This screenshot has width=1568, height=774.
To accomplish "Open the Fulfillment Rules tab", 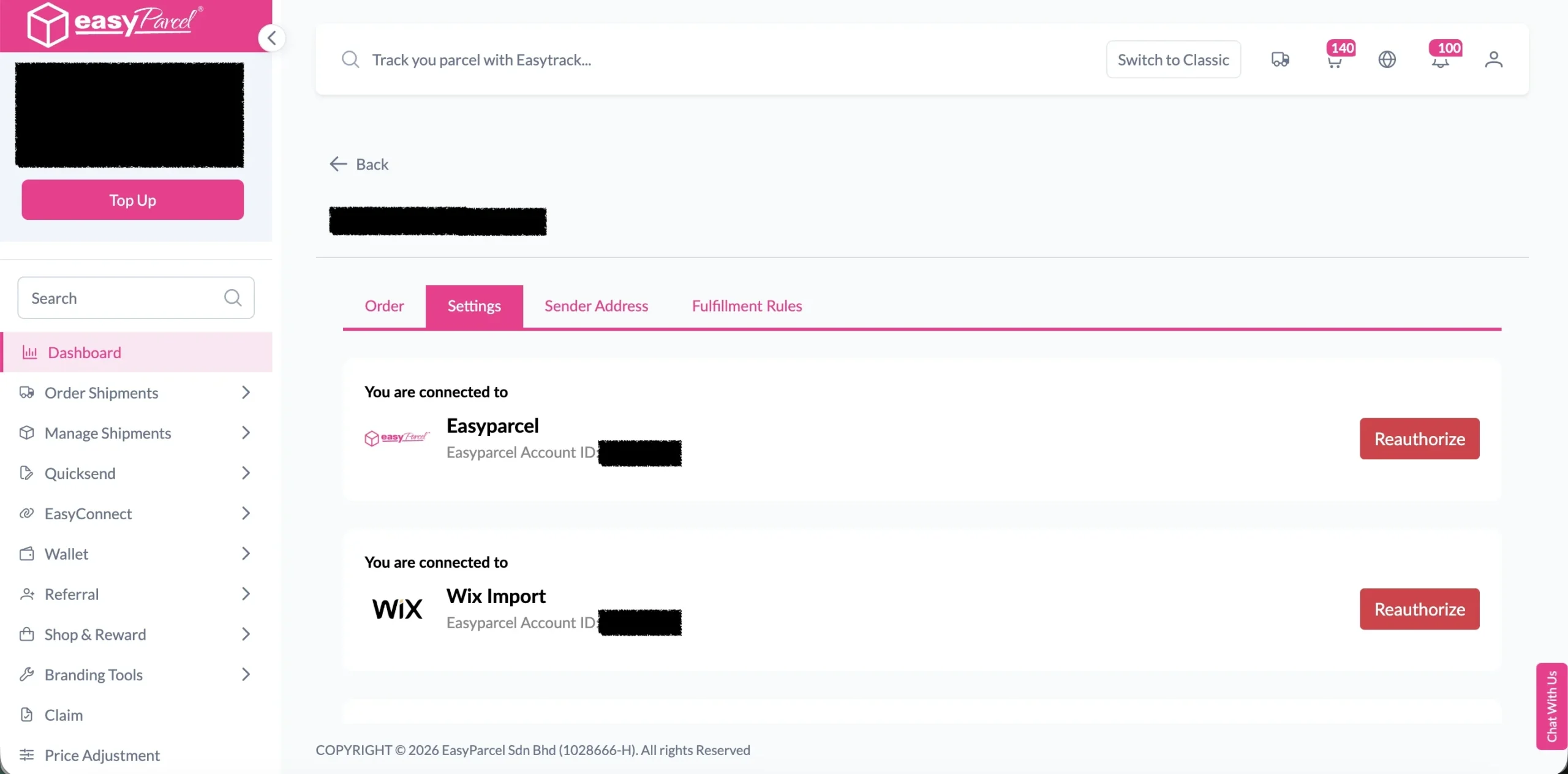I will click(747, 306).
